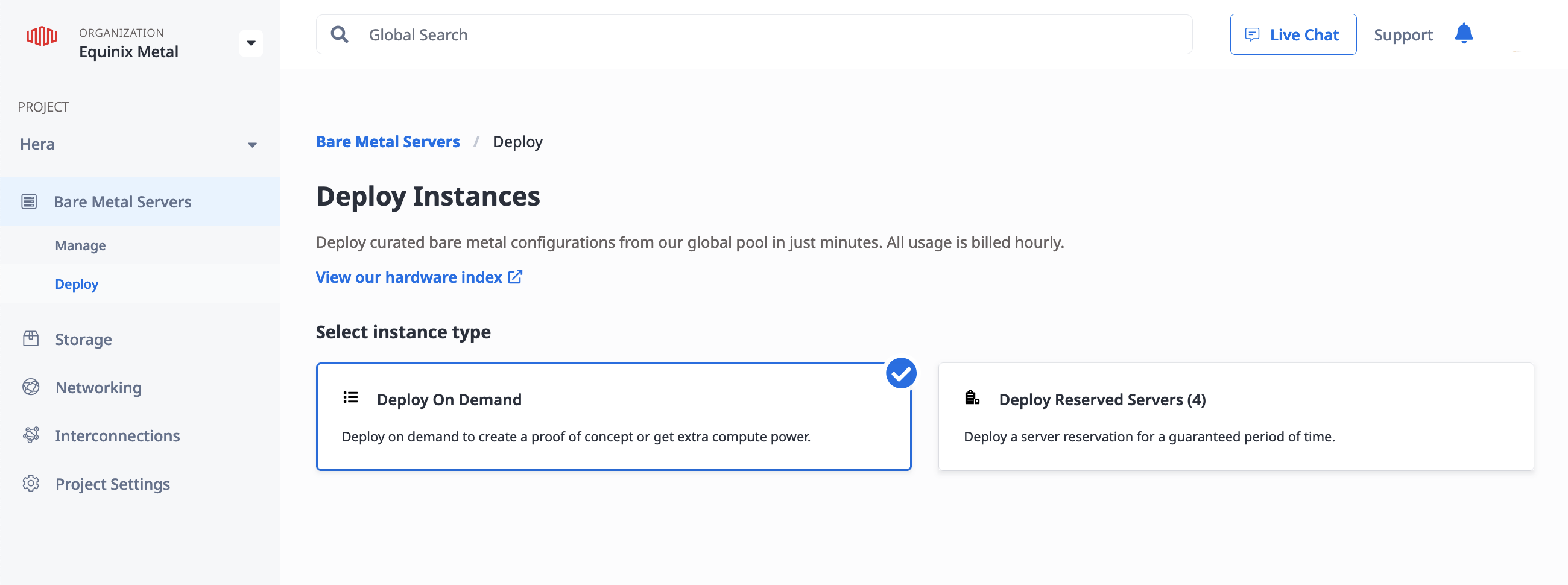The width and height of the screenshot is (1568, 585).
Task: Click the external link icon beside hardware index
Action: 515,277
